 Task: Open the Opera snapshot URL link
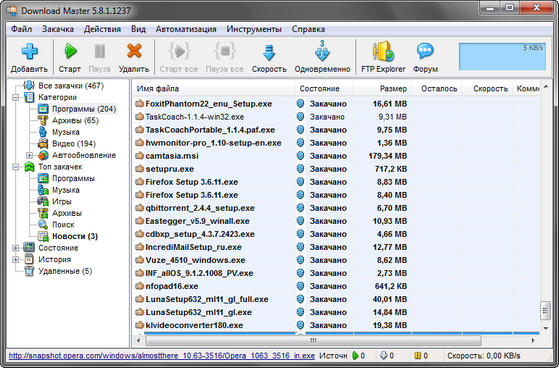point(162,356)
